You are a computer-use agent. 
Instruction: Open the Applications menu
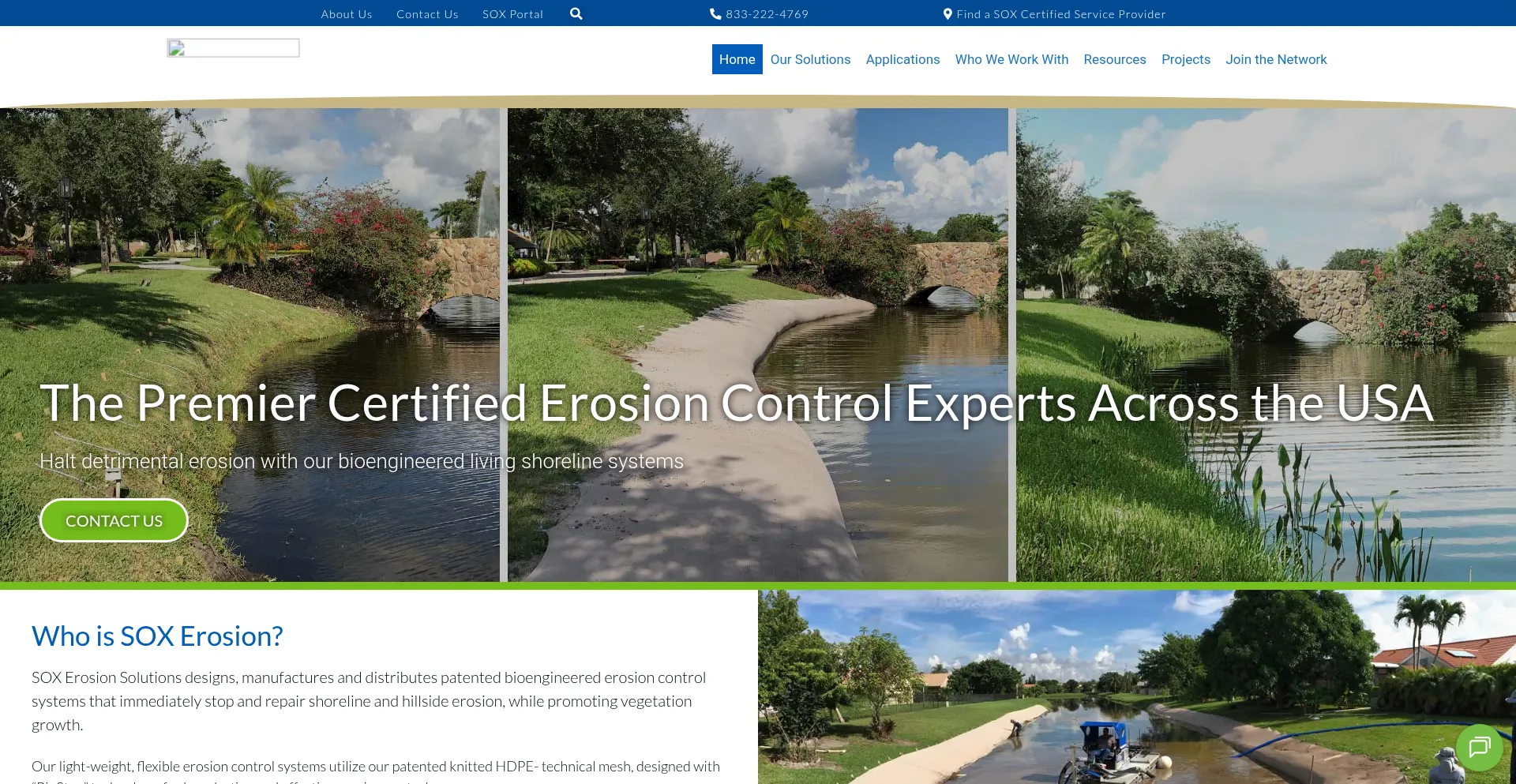click(902, 59)
